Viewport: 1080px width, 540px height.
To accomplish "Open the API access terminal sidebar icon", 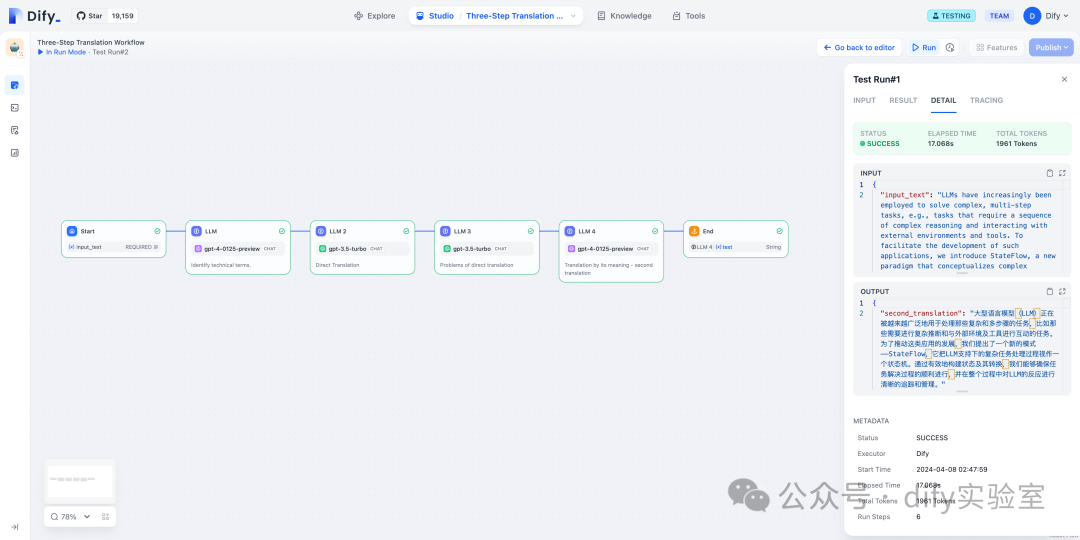I will (14, 107).
